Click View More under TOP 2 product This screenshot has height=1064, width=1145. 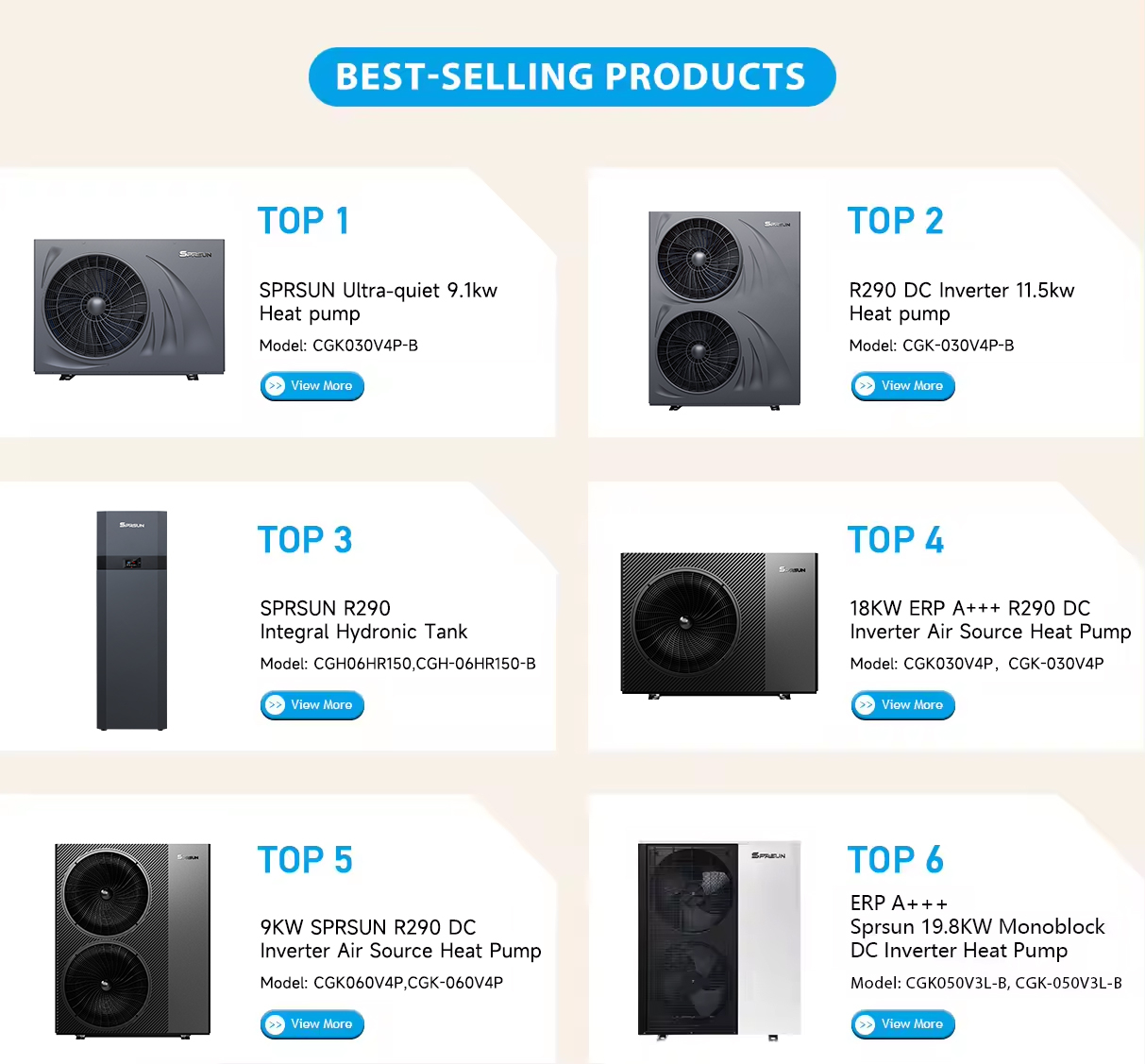coord(902,386)
